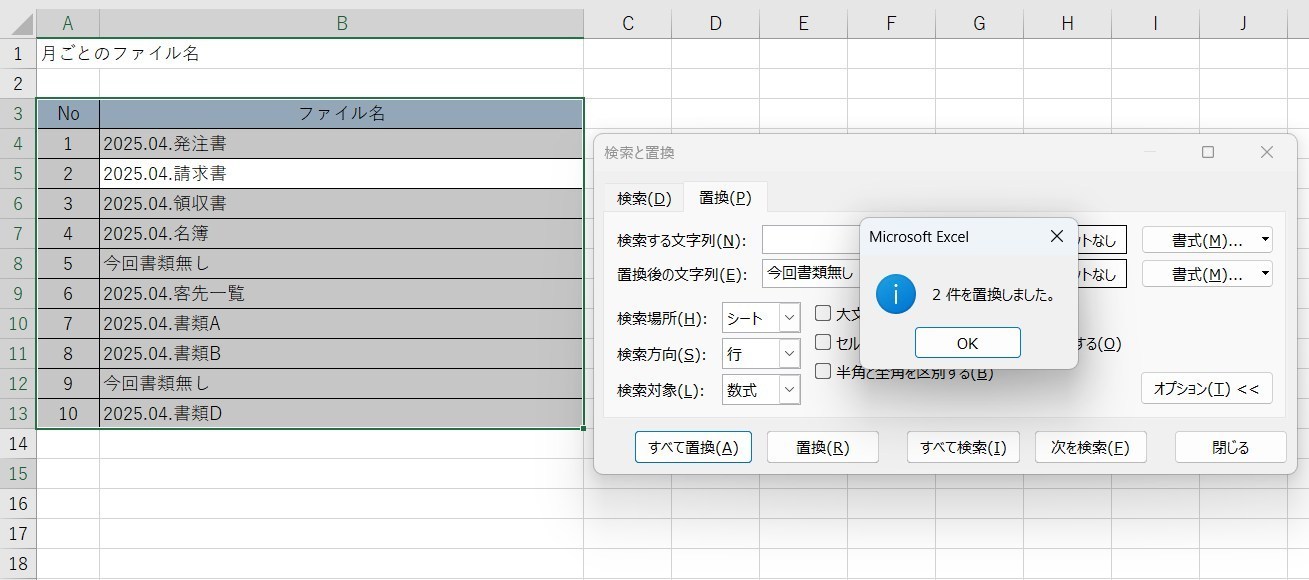Close the Microsoft Excel message box with X
The width and height of the screenshot is (1309, 580).
(x=1056, y=237)
